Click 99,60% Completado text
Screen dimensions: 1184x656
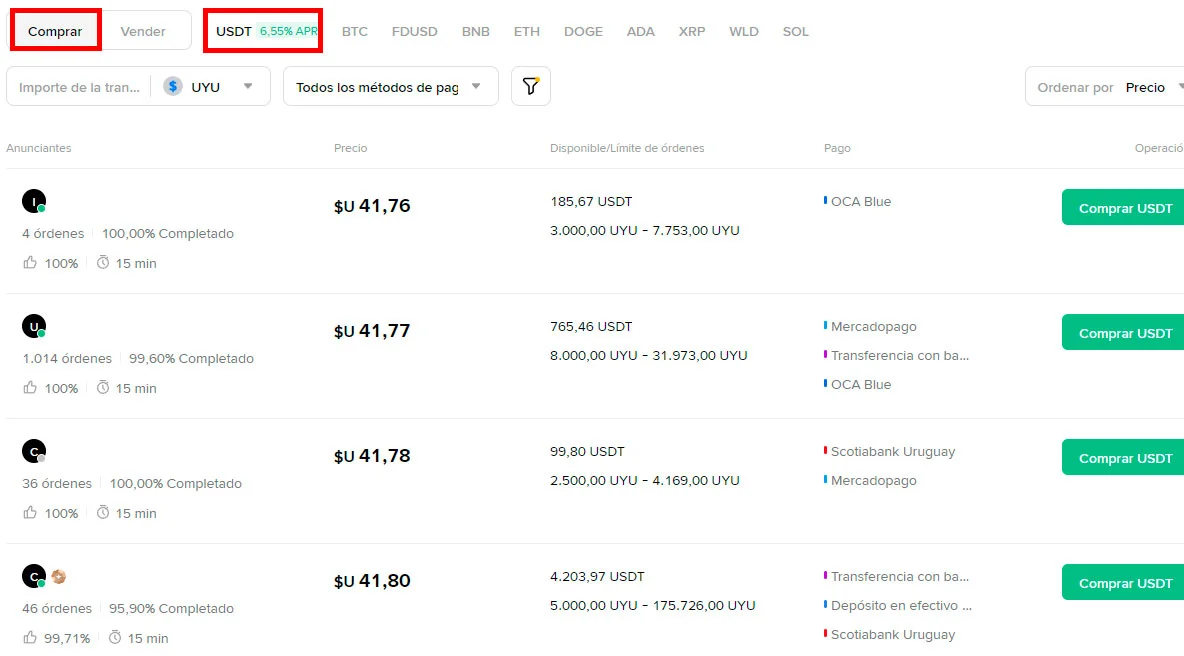point(191,358)
